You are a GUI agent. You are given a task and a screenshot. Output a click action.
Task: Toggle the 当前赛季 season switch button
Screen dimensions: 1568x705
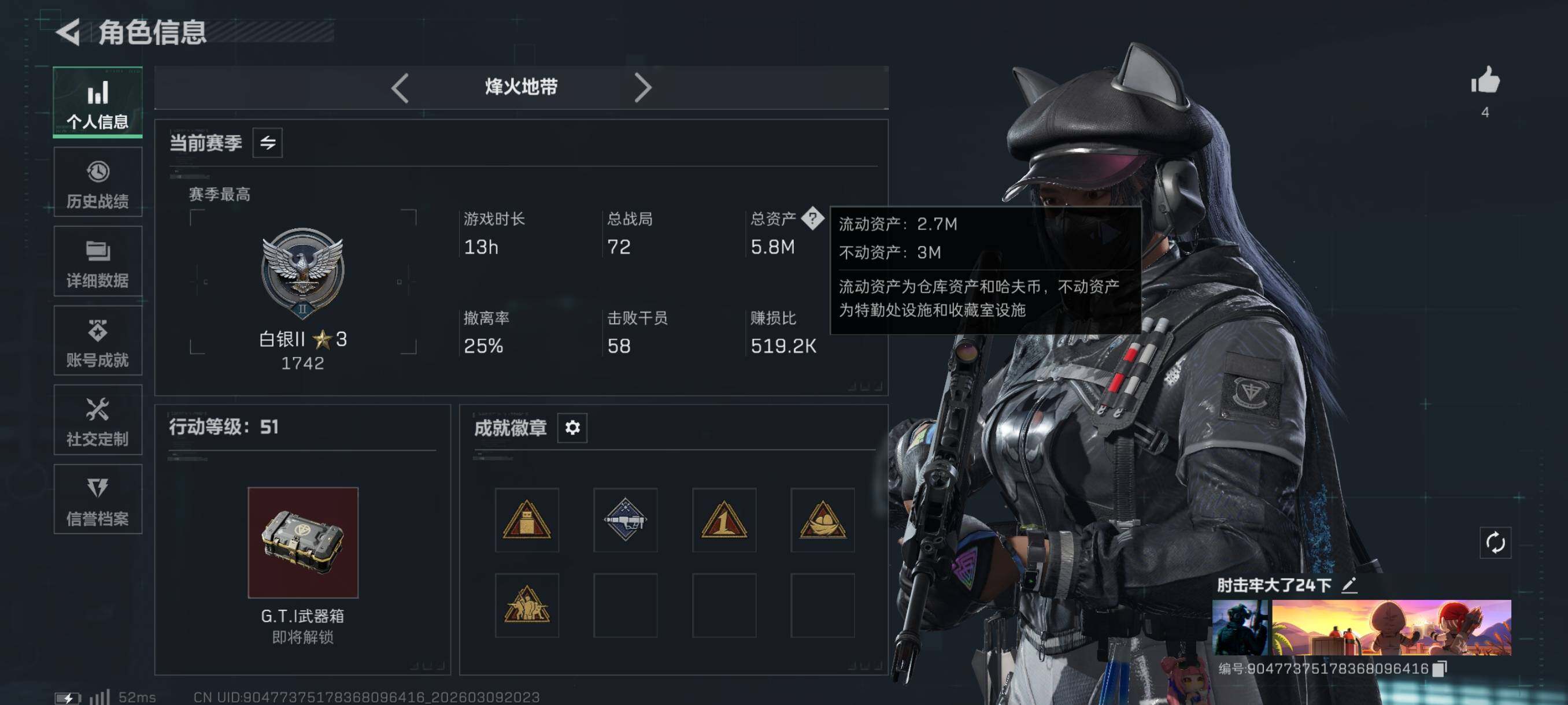tap(267, 143)
